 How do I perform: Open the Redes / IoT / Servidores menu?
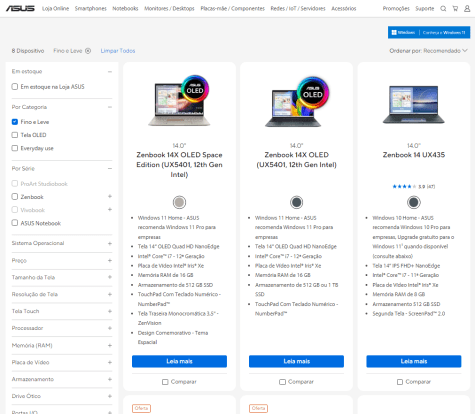click(298, 9)
